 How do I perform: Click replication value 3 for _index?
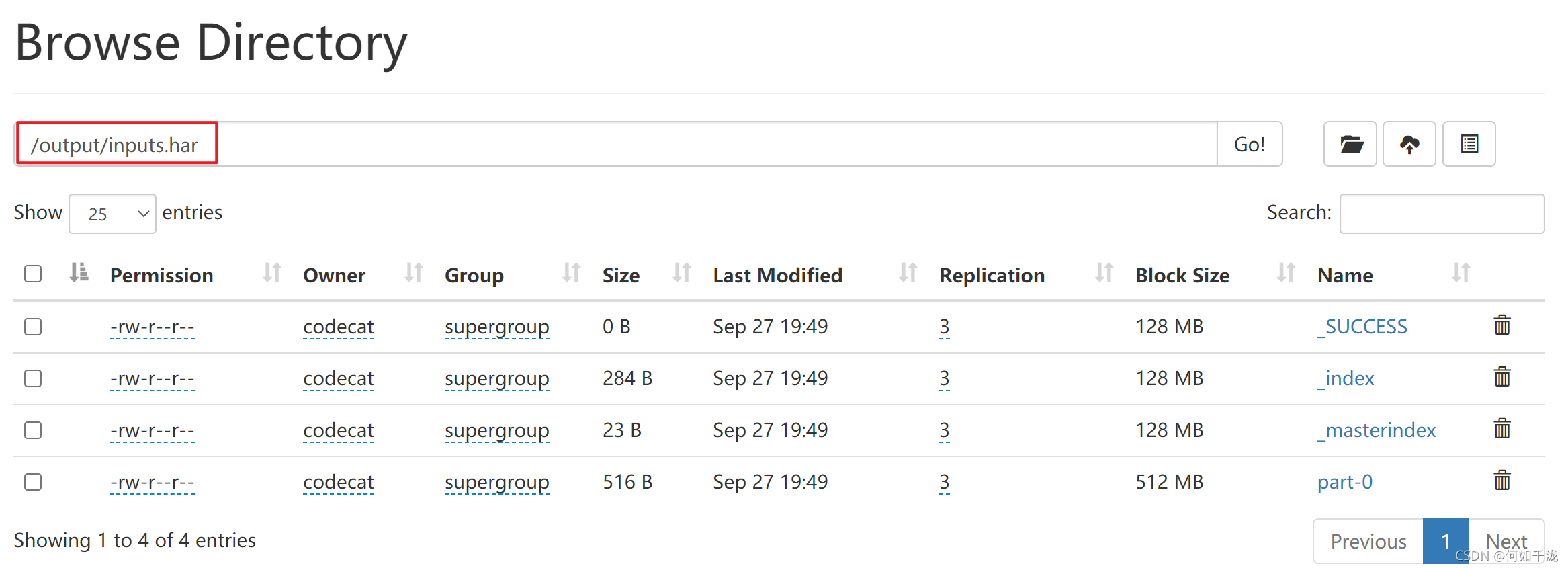tap(945, 378)
